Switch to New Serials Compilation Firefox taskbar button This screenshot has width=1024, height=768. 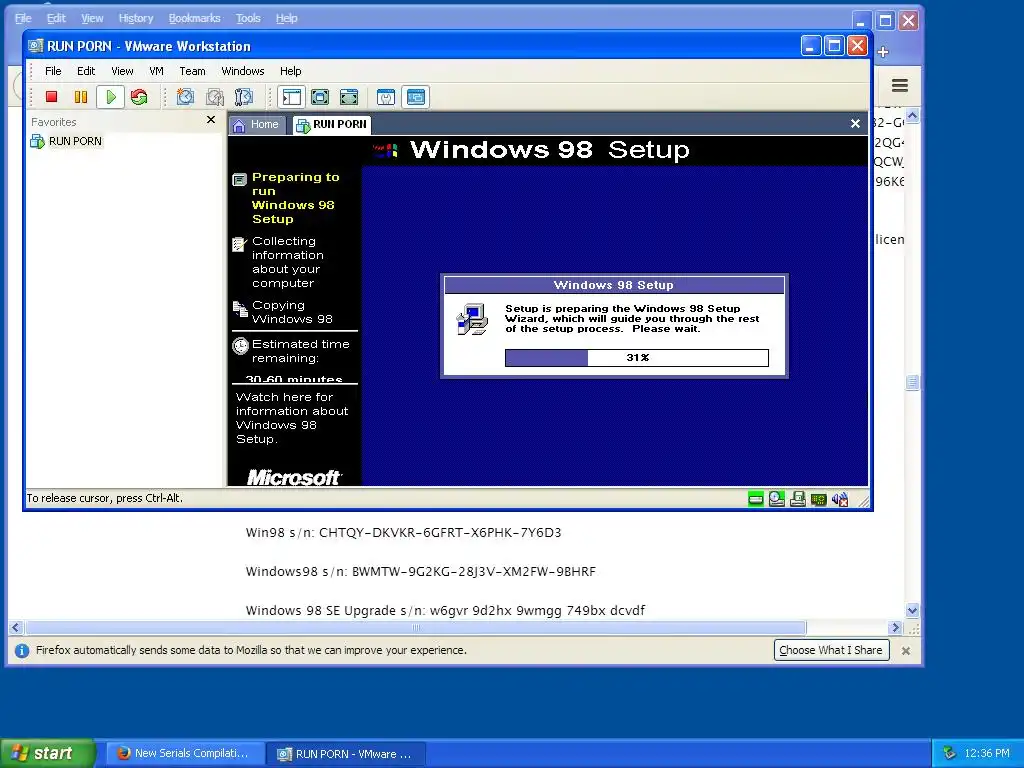coord(185,754)
